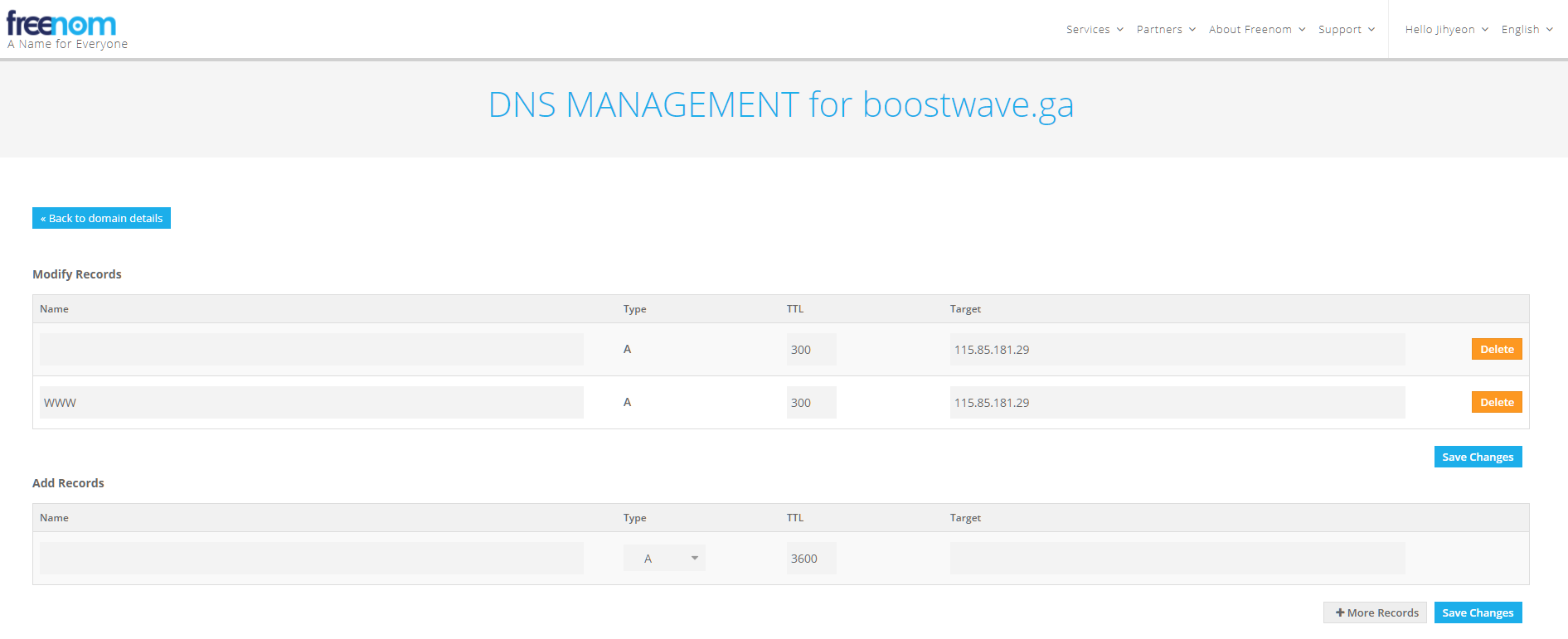Expand the Hello Jihyeon account menu
Viewport: 1568px width, 639px height.
tap(1446, 29)
